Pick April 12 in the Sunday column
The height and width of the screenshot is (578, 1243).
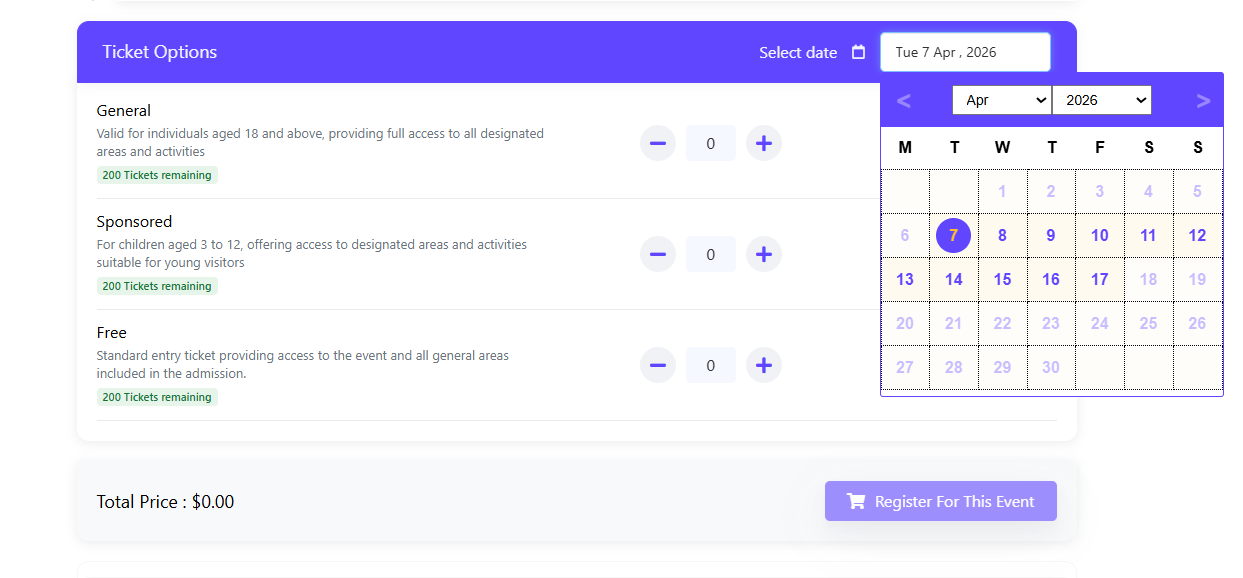(x=1197, y=236)
